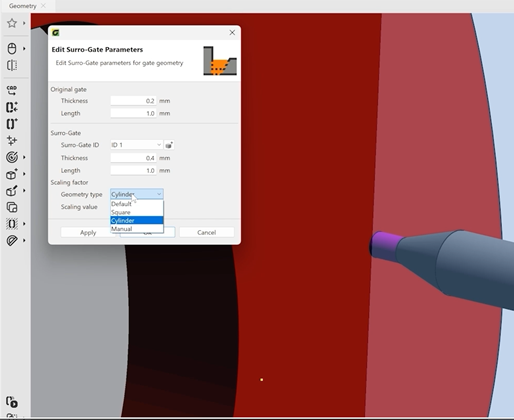Open the target/gate location tool icon
Screen dimensions: 514x420
(12, 157)
